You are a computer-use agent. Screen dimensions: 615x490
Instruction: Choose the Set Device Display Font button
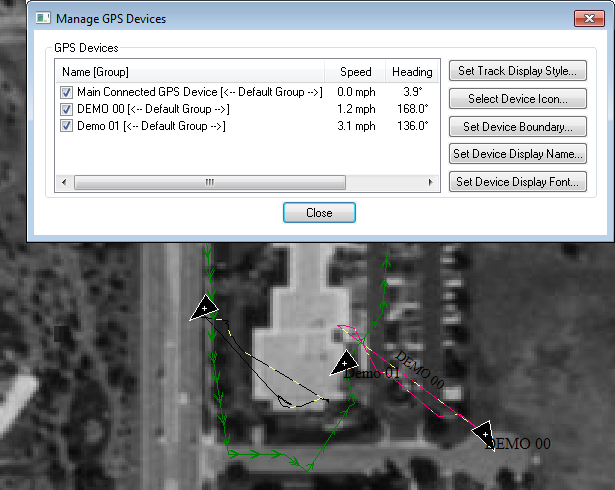518,182
